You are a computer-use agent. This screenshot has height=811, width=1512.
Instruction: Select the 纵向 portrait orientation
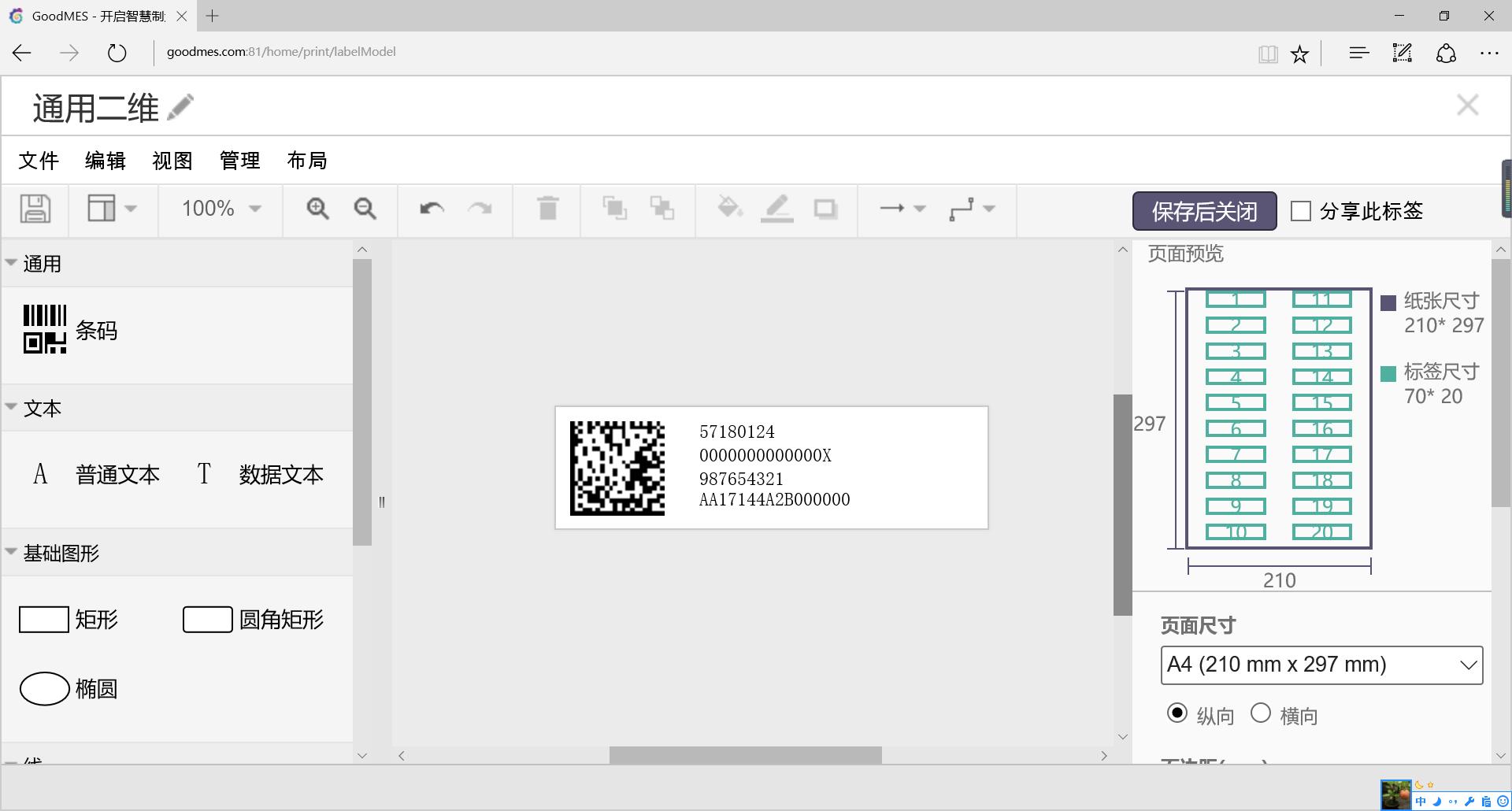click(x=1177, y=713)
